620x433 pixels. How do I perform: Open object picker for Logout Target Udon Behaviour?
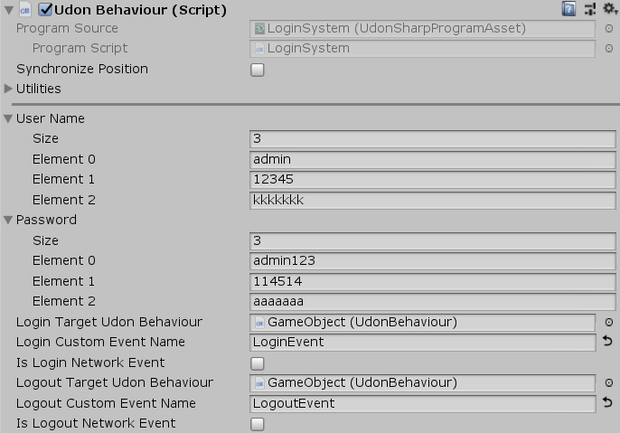609,383
